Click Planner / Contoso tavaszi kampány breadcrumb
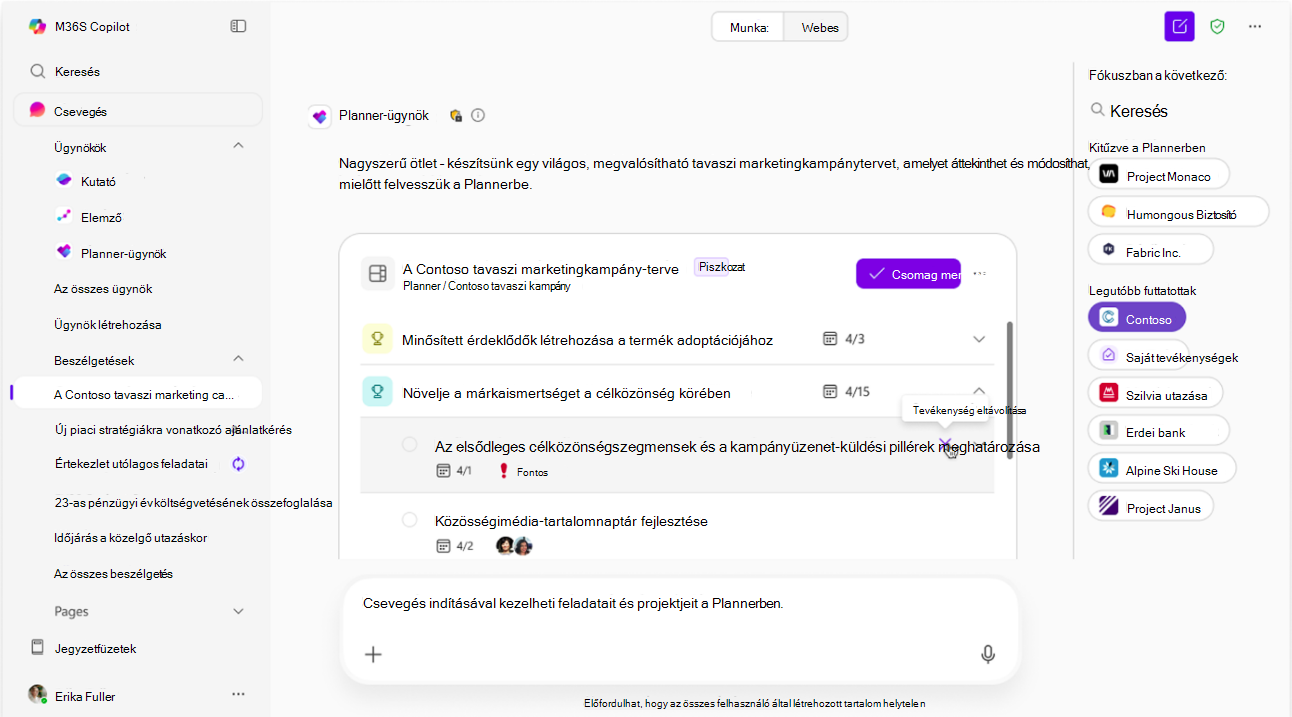The image size is (1292, 717). (487, 286)
